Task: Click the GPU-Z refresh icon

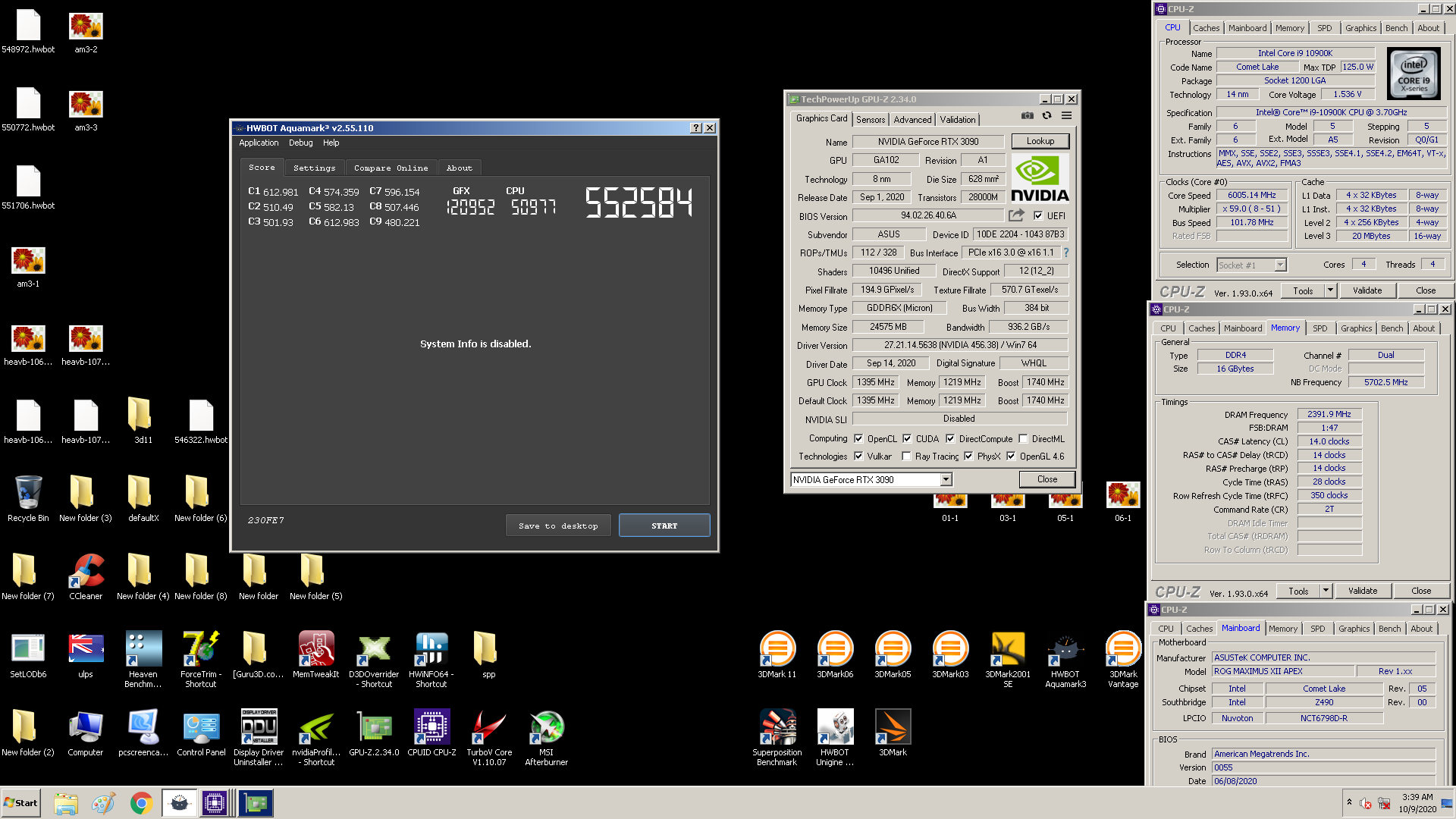Action: click(1046, 115)
